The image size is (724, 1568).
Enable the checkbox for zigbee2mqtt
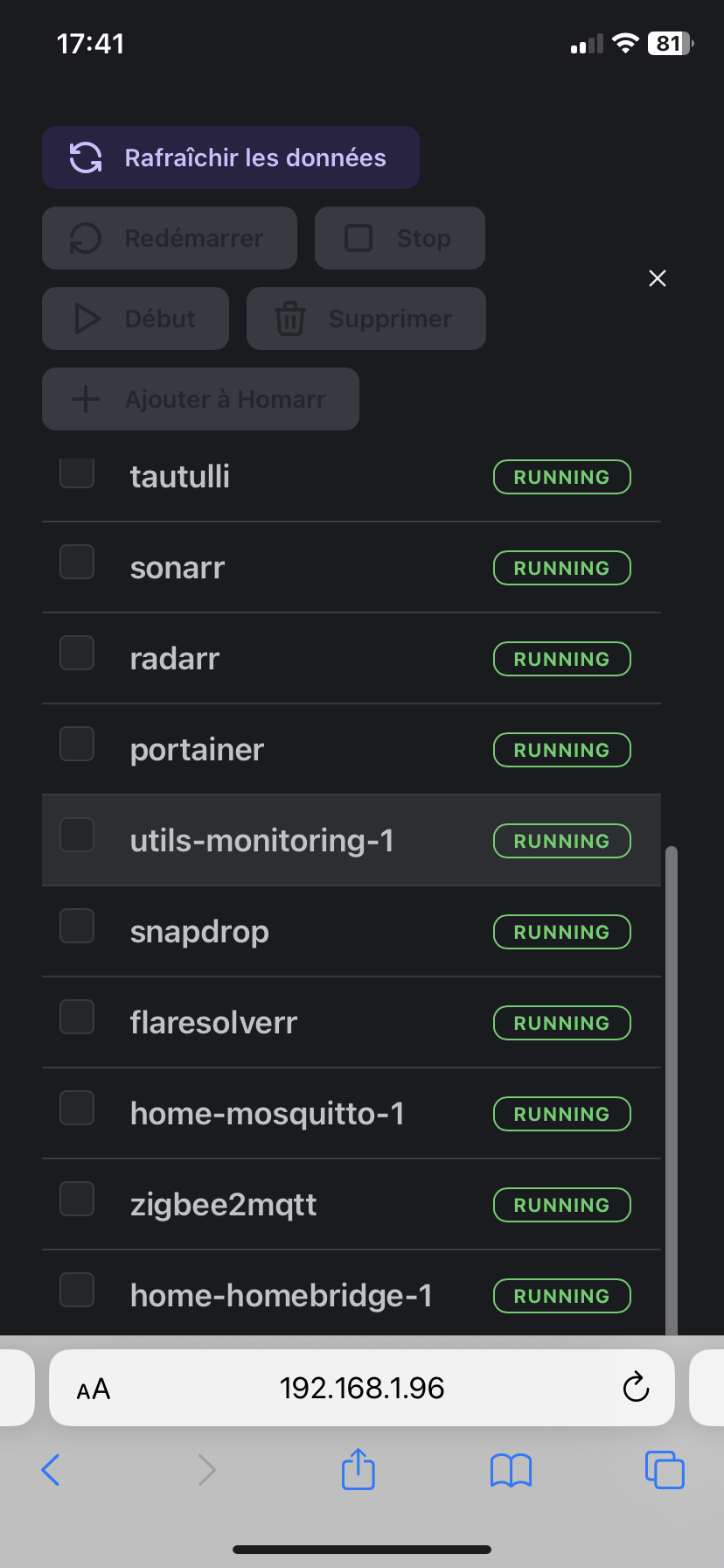click(77, 1199)
